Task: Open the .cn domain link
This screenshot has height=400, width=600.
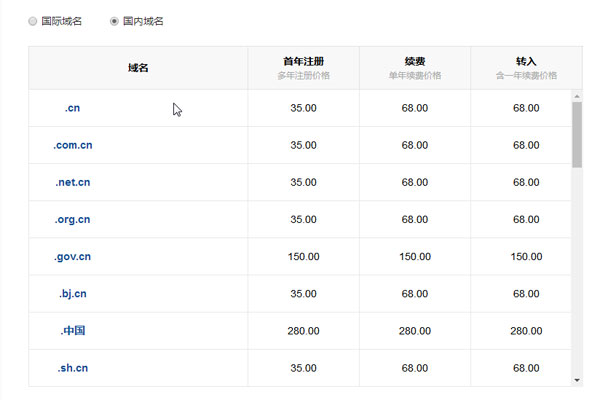Action: tap(72, 108)
